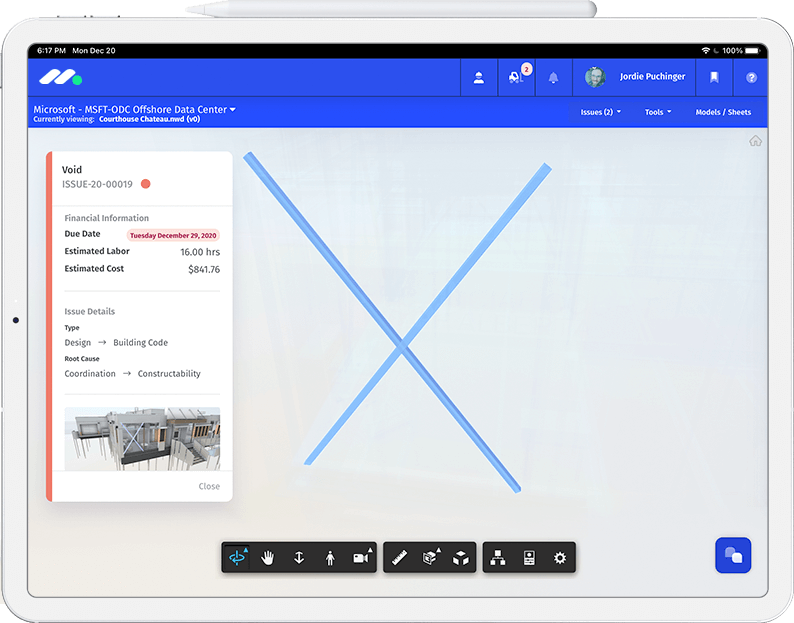Open the chat bubbles button
The width and height of the screenshot is (794, 623).
tap(733, 555)
